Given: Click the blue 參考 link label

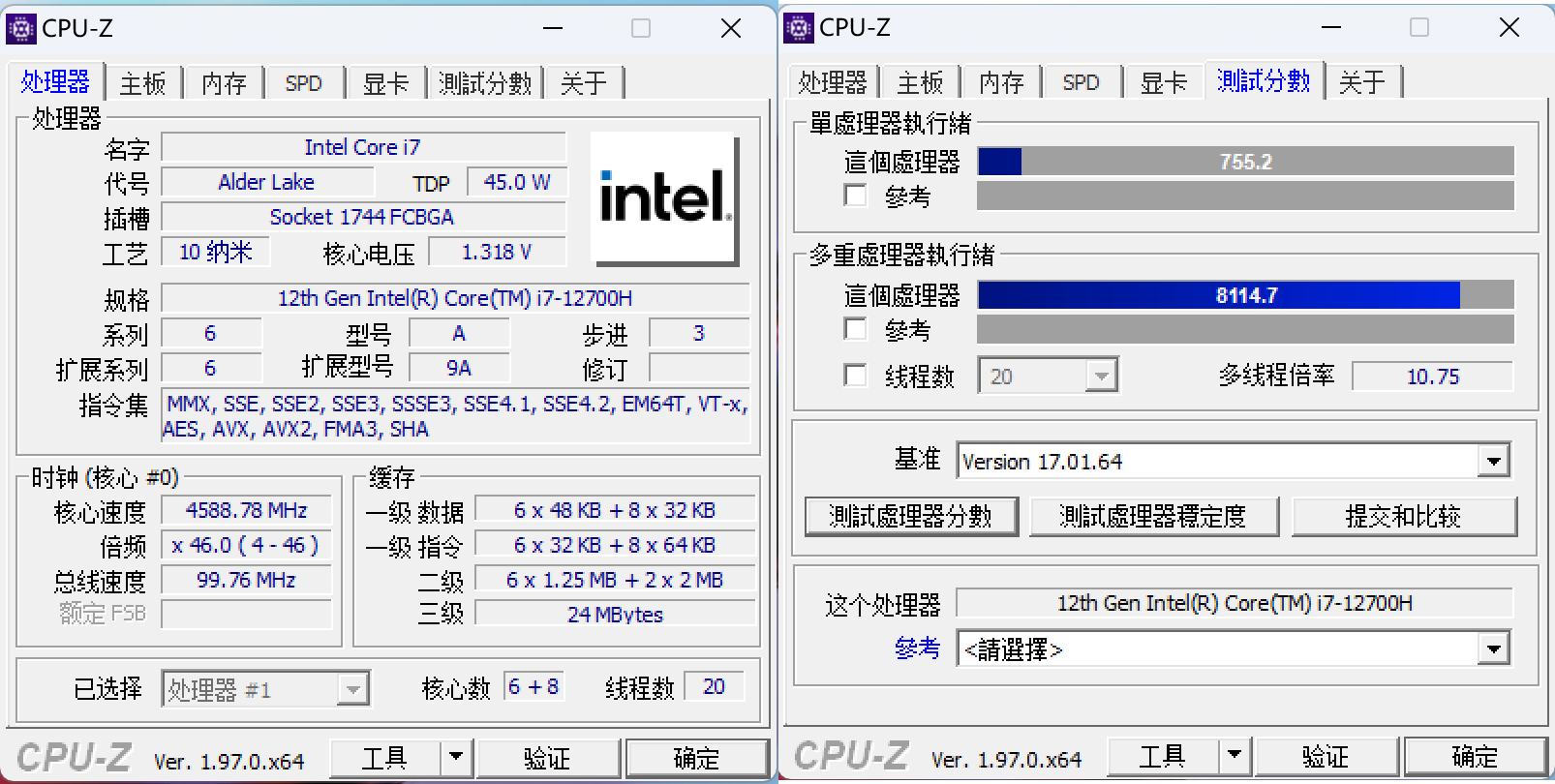Looking at the screenshot, I should point(917,648).
